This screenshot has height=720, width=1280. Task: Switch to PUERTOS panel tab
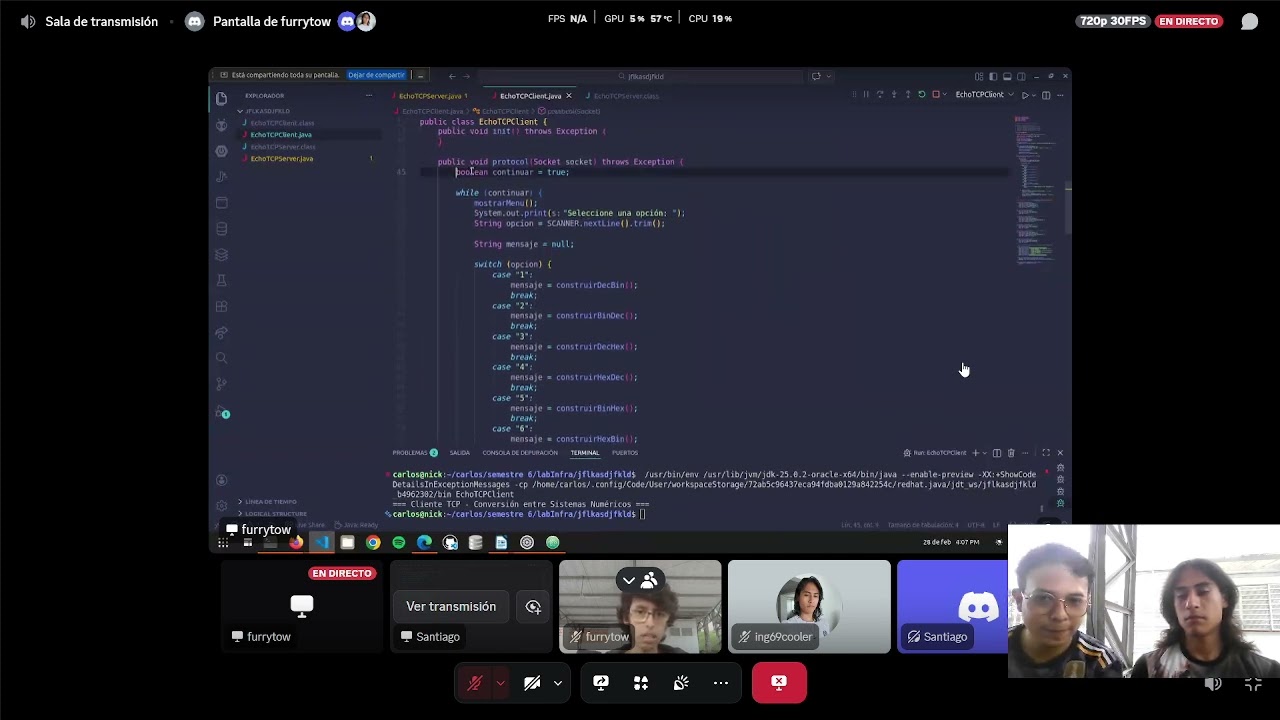coord(625,453)
